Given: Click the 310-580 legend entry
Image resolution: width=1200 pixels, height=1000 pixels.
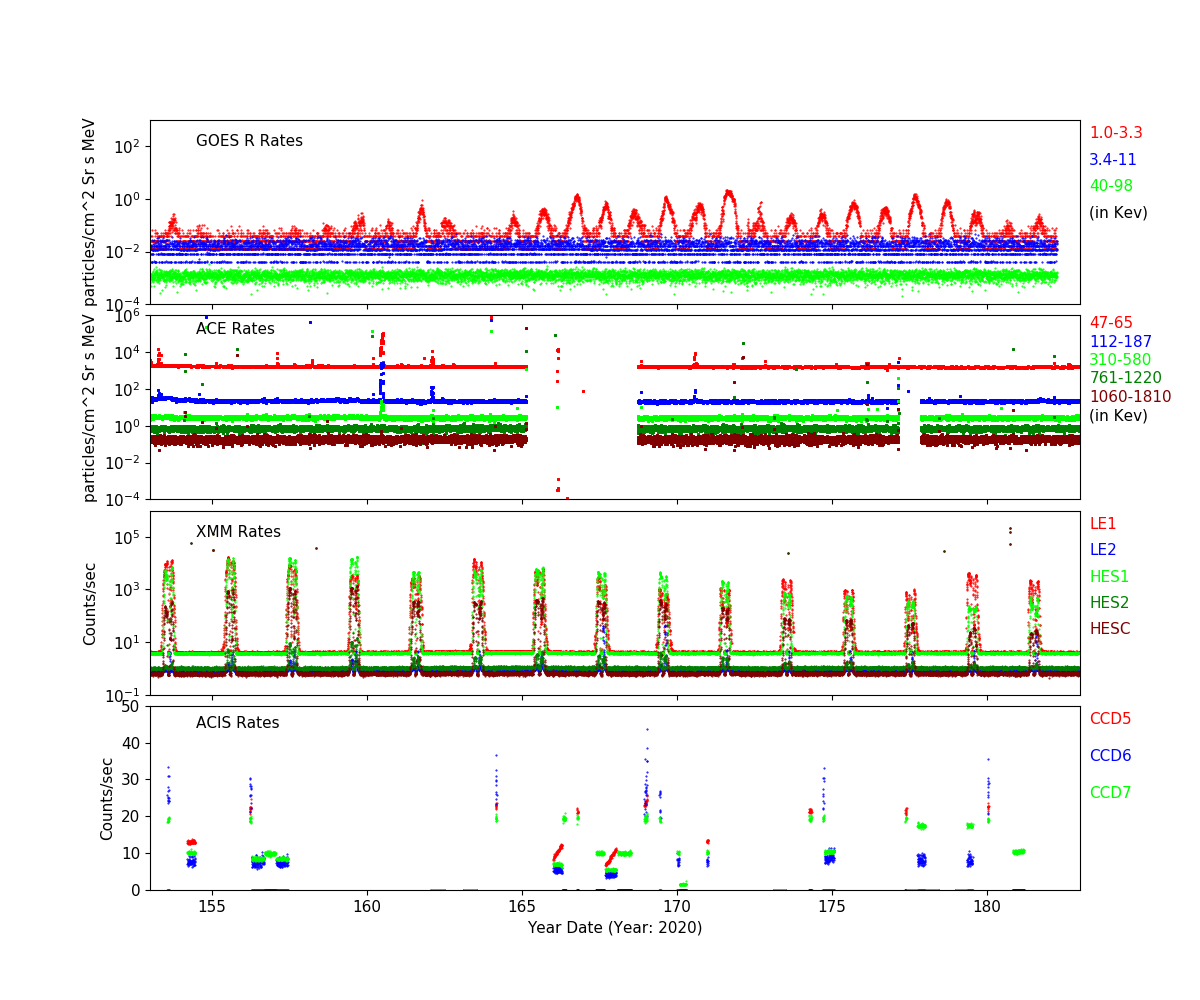Looking at the screenshot, I should pyautogui.click(x=1119, y=360).
